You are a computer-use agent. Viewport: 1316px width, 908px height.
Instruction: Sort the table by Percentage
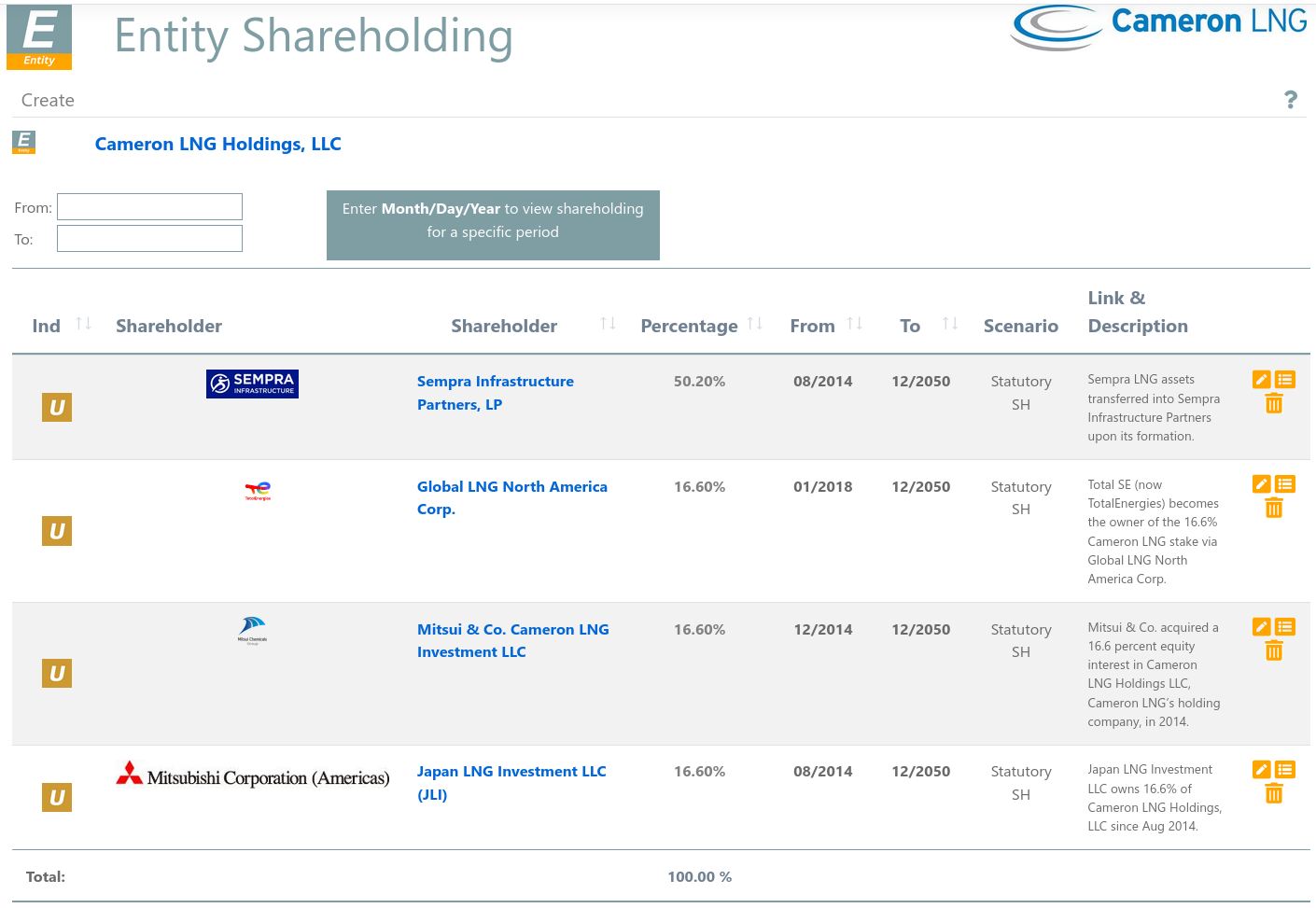click(x=755, y=324)
